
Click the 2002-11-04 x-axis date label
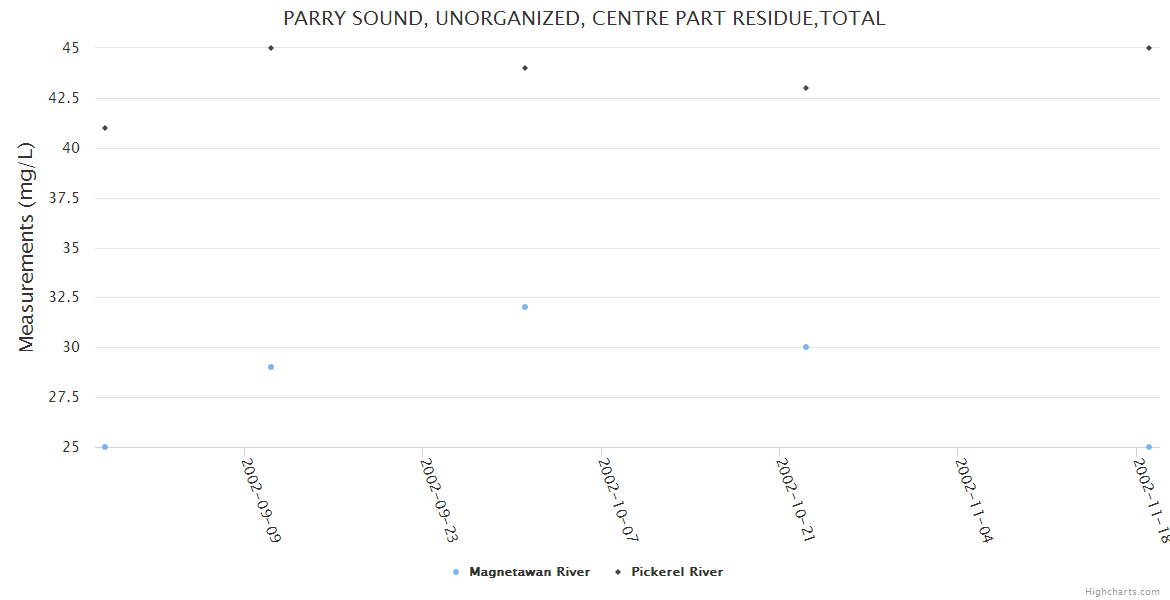point(975,500)
